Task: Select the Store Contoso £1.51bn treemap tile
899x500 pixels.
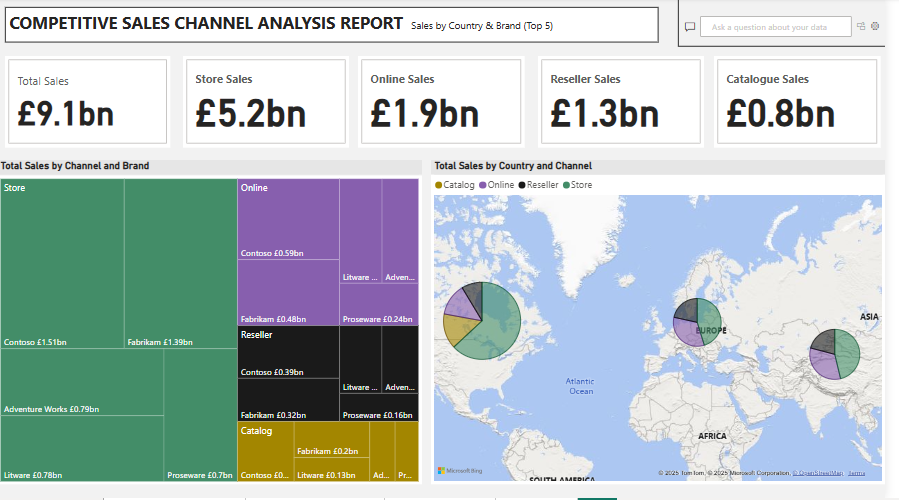Action: (x=62, y=265)
